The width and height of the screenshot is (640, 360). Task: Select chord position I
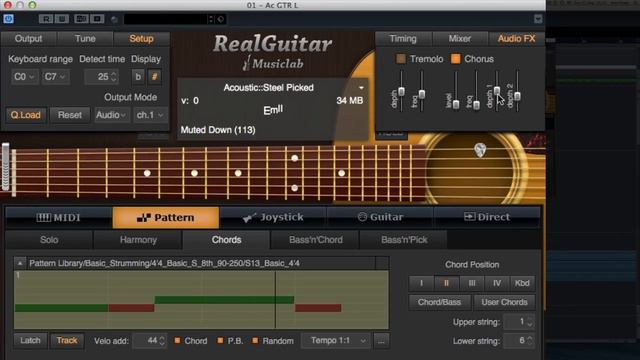click(x=421, y=283)
